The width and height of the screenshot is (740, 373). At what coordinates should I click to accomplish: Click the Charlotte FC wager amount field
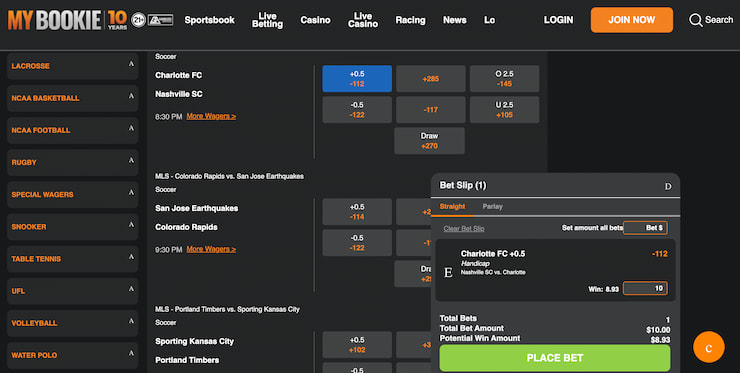pyautogui.click(x=645, y=288)
